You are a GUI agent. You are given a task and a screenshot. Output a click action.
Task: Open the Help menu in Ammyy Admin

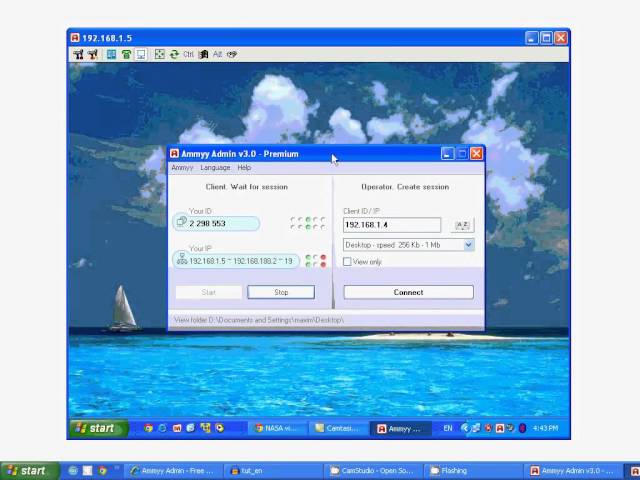click(x=244, y=168)
